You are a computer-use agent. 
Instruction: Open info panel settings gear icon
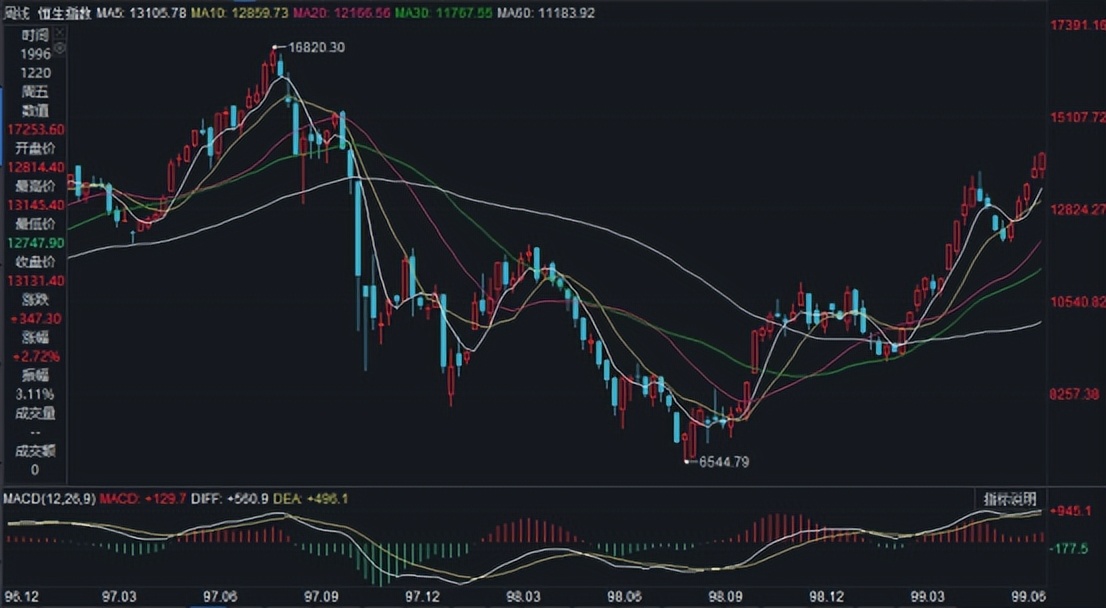point(60,48)
